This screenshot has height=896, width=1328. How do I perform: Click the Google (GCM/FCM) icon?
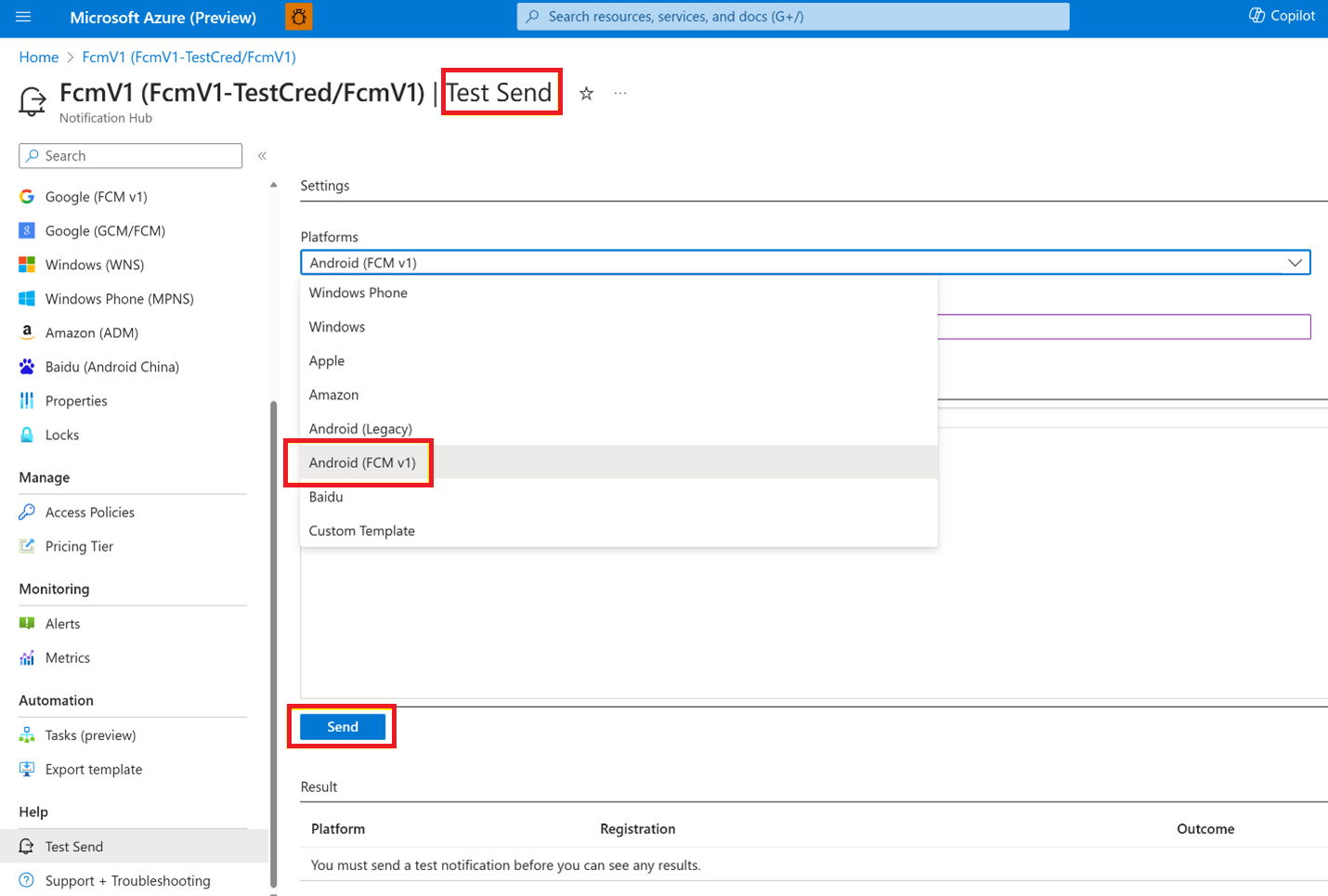tap(27, 230)
